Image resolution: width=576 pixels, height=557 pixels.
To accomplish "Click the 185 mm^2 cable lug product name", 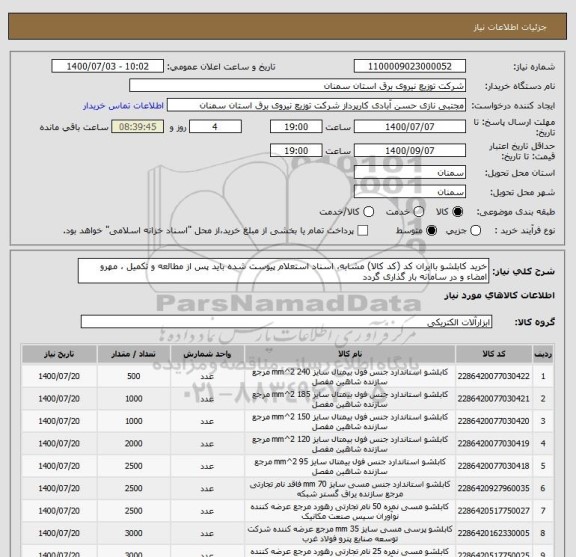I will (350, 399).
